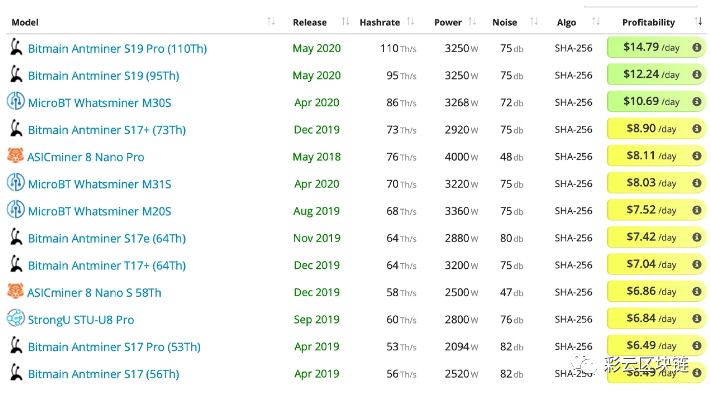Sort by Power column sort arrows
The image size is (711, 395).
point(472,21)
